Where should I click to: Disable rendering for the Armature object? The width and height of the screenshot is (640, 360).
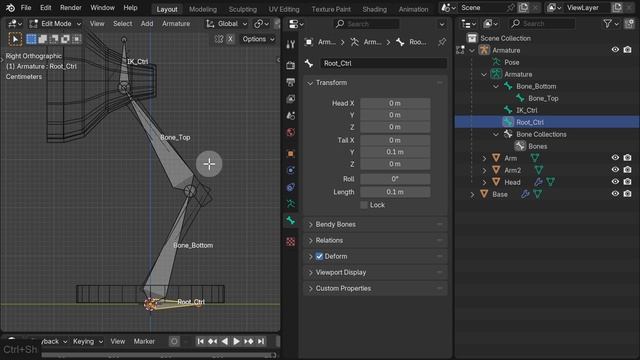[x=627, y=50]
